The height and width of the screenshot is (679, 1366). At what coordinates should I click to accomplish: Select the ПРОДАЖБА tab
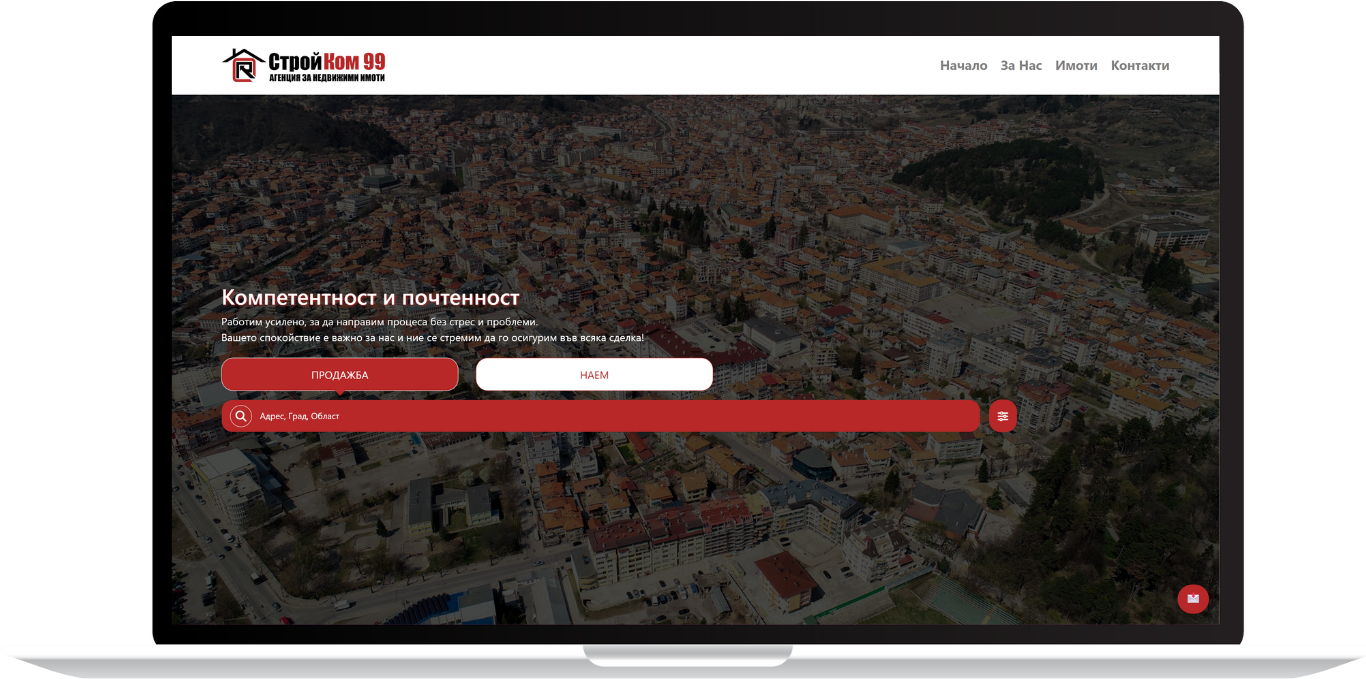coord(339,375)
